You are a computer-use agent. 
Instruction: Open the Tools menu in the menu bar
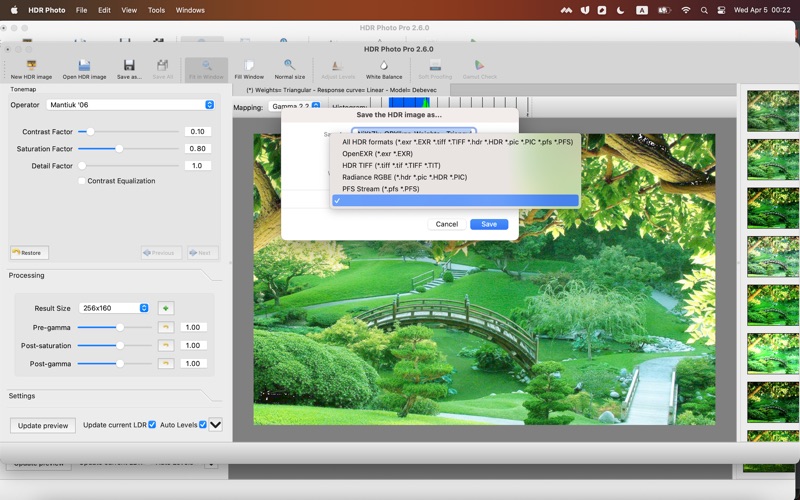156,10
